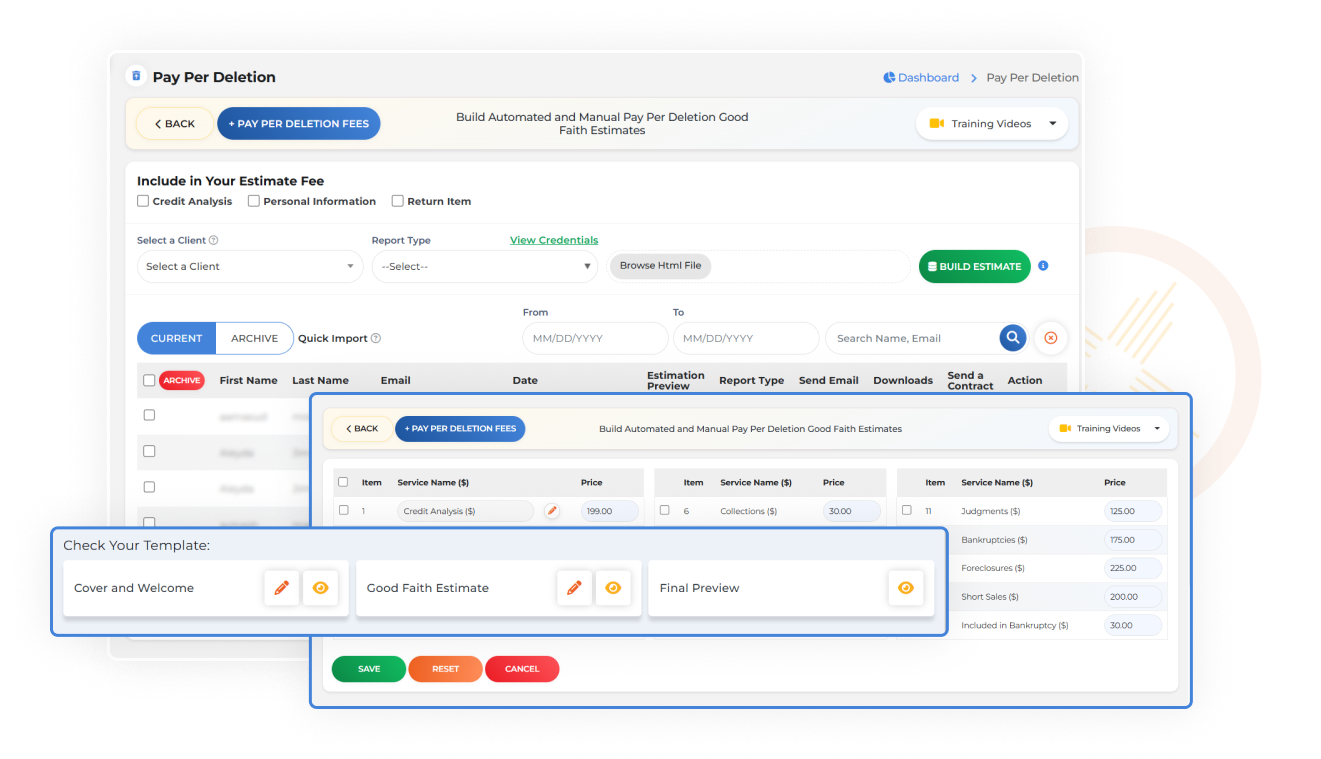
Task: Check the Personal Information checkbox
Action: [x=254, y=201]
